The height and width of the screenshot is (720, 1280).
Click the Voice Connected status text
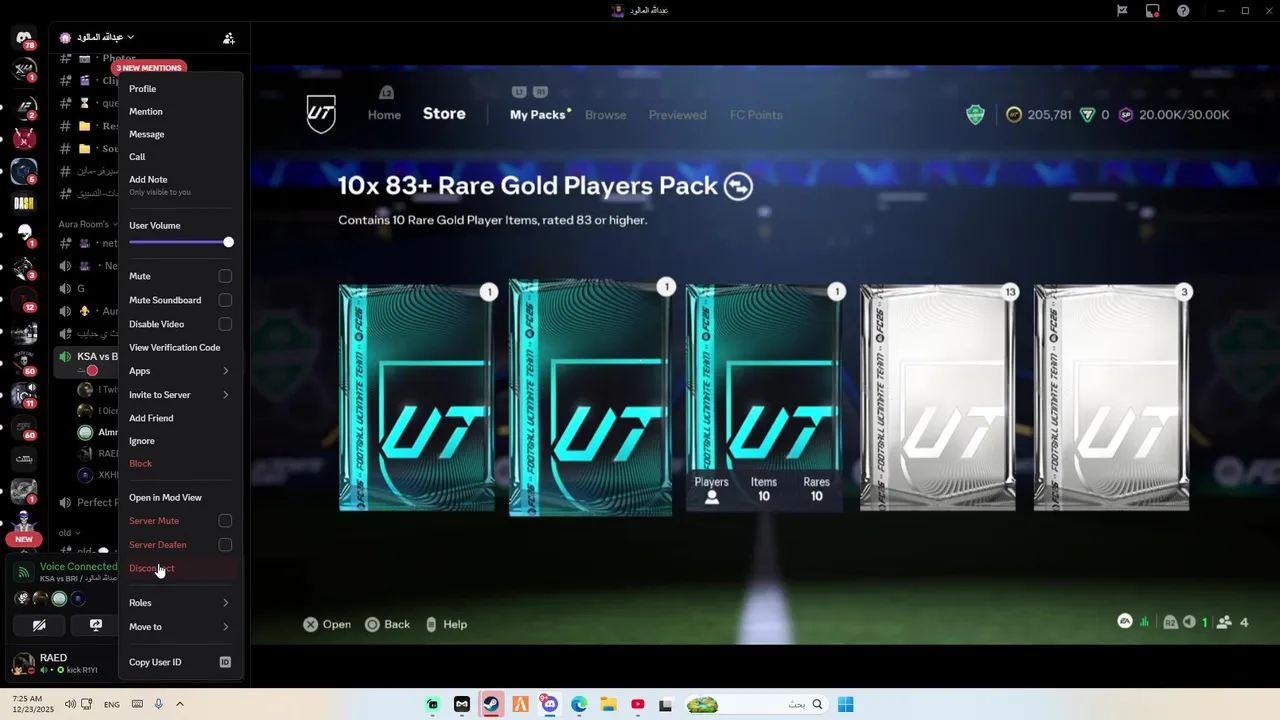click(78, 567)
